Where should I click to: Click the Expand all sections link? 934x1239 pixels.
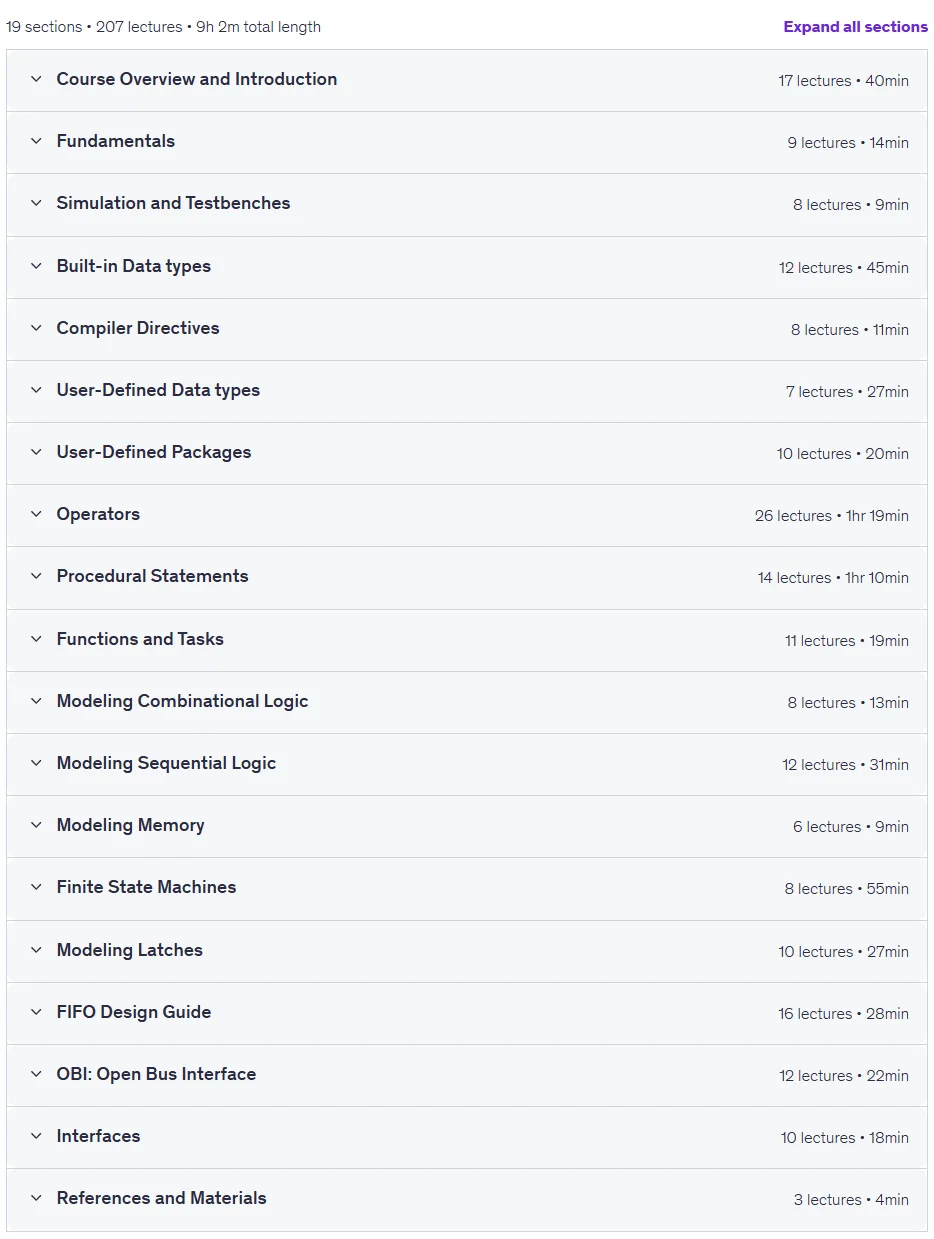click(855, 27)
